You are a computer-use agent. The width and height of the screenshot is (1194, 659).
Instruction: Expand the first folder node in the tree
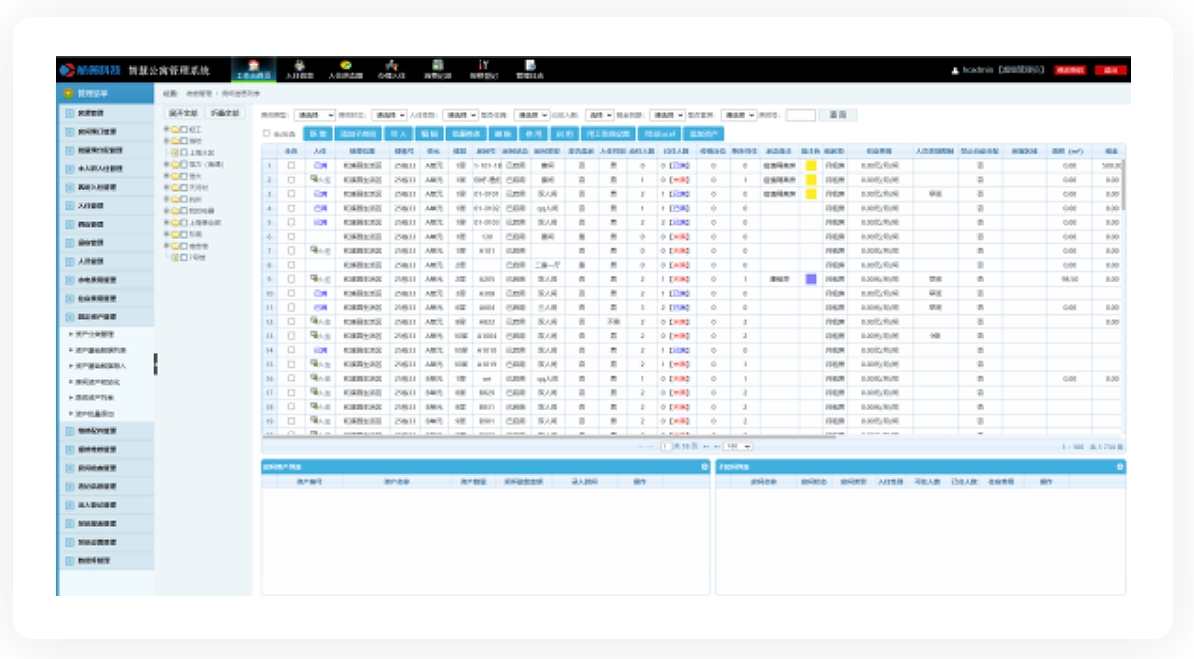click(x=165, y=130)
